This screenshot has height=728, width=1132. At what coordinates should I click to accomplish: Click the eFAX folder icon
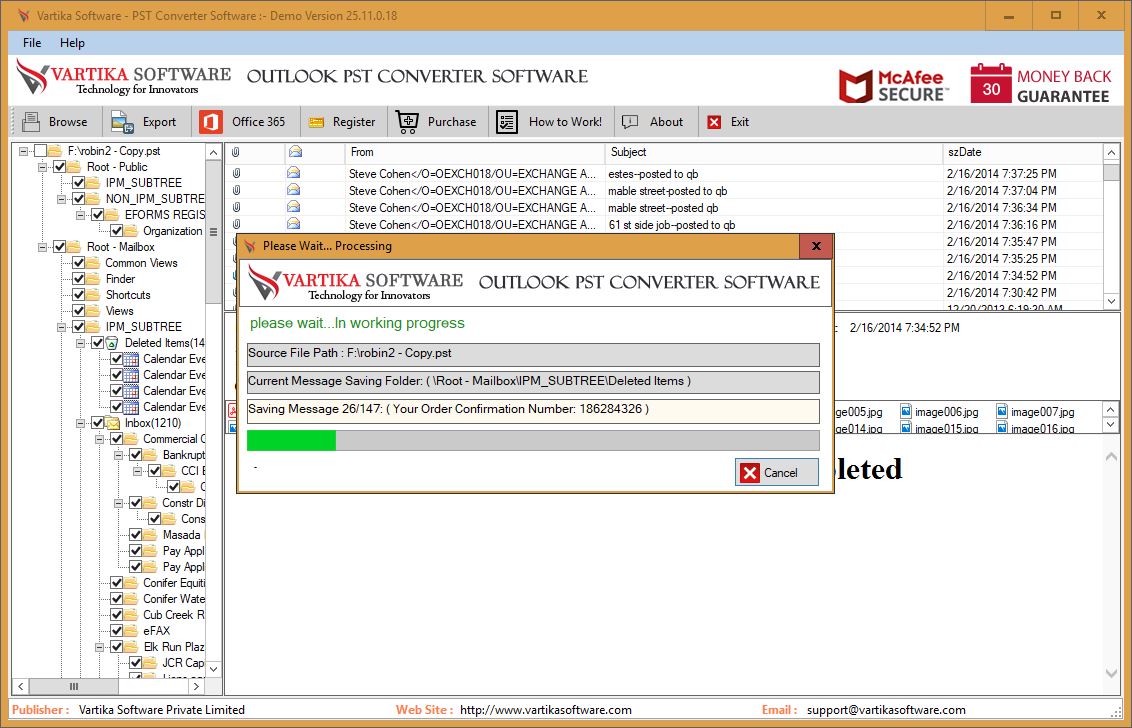pyautogui.click(x=131, y=630)
